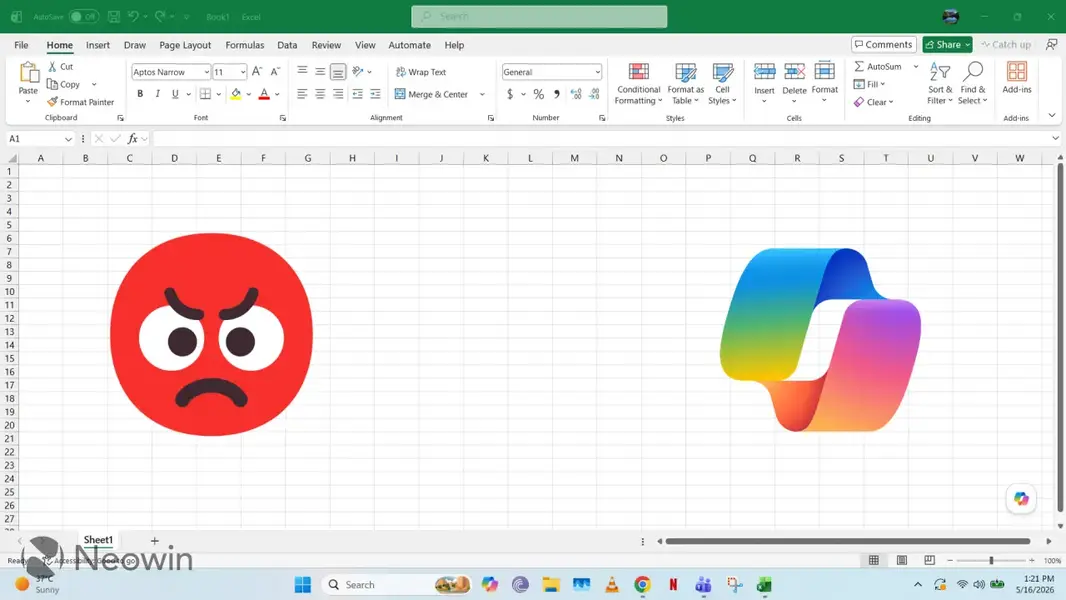Image resolution: width=1066 pixels, height=600 pixels.
Task: Toggle Bold formatting
Action: (x=140, y=94)
